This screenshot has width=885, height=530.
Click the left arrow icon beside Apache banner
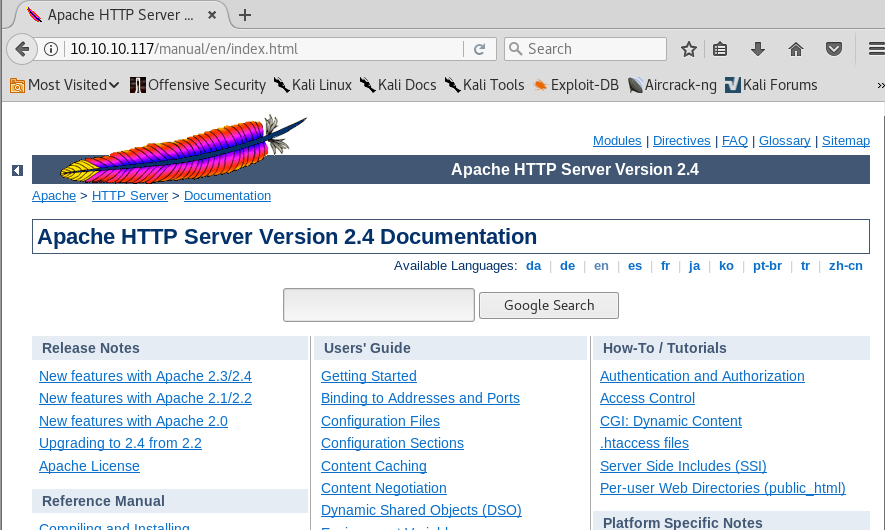(x=17, y=171)
